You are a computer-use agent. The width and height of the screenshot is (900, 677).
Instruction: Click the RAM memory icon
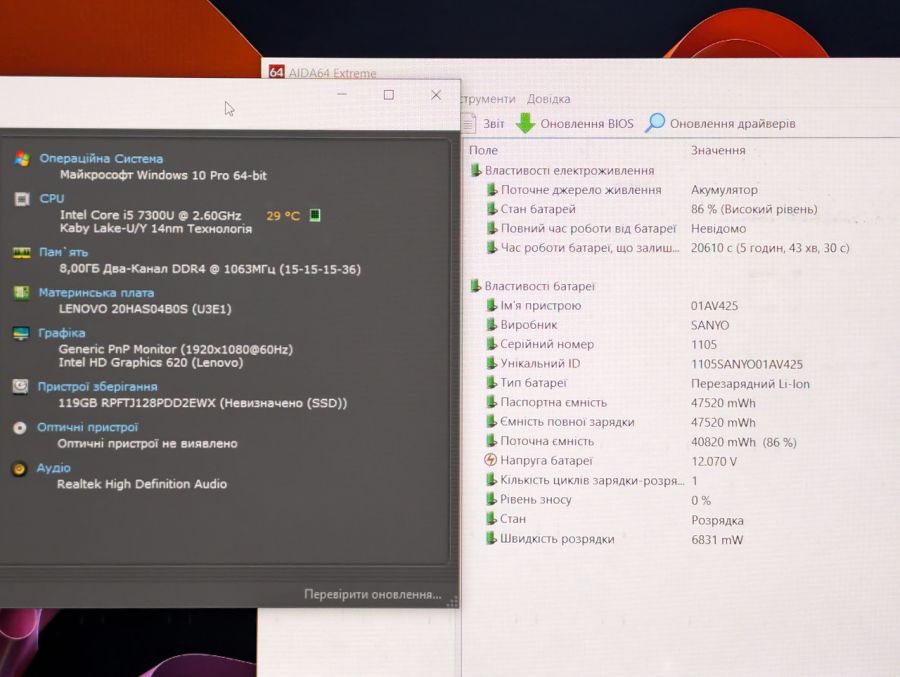(x=22, y=252)
